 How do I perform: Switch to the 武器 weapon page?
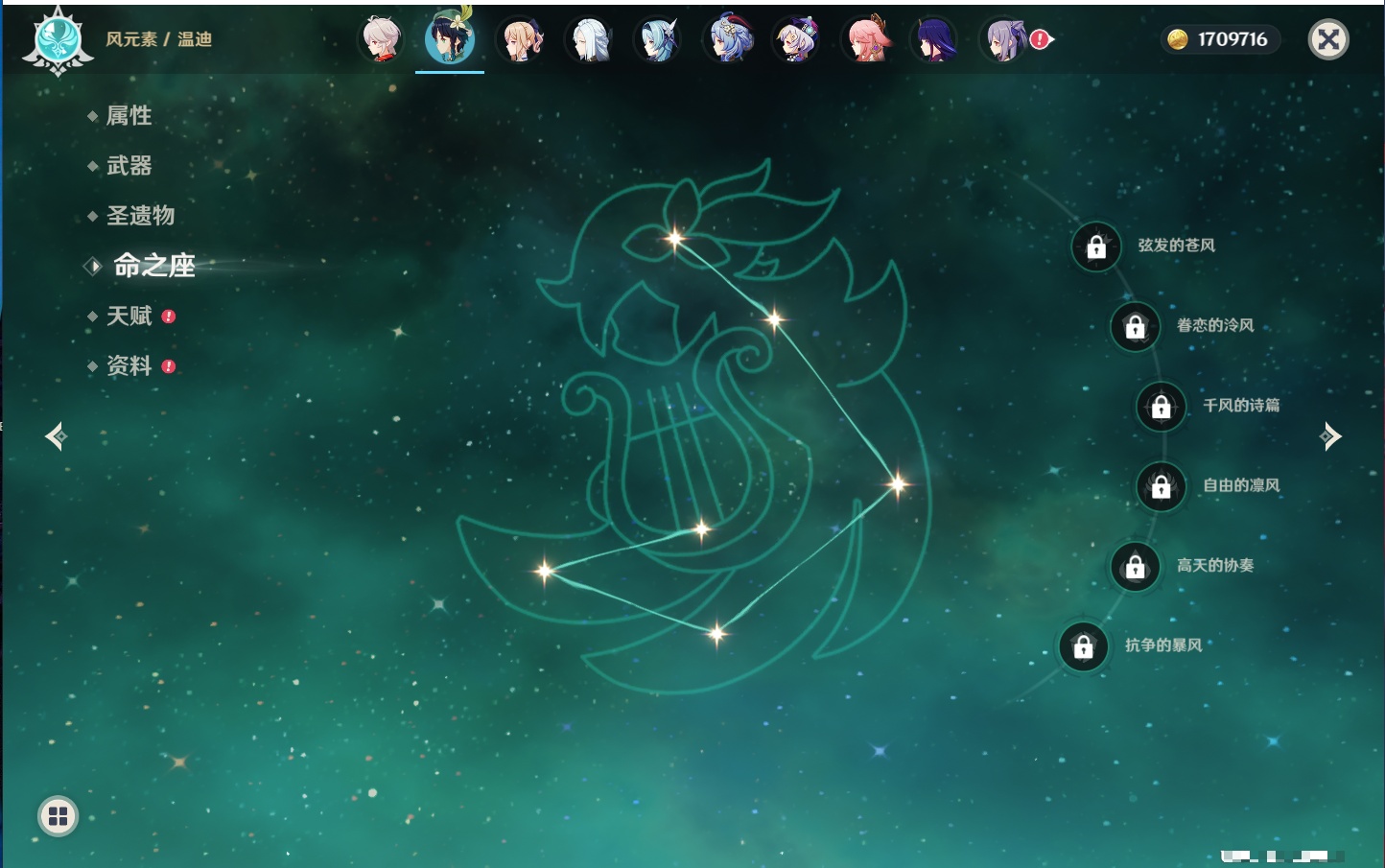click(129, 166)
